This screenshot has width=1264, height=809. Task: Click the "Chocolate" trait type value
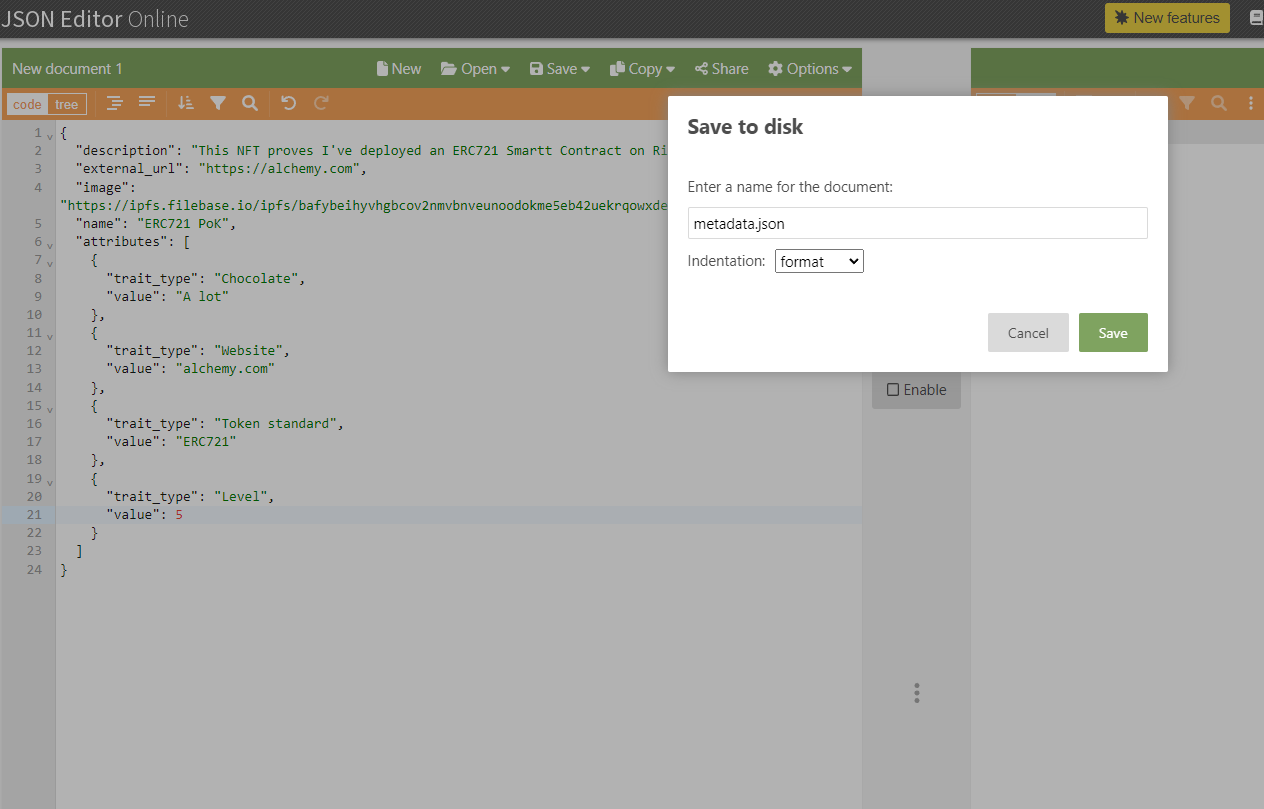[256, 278]
